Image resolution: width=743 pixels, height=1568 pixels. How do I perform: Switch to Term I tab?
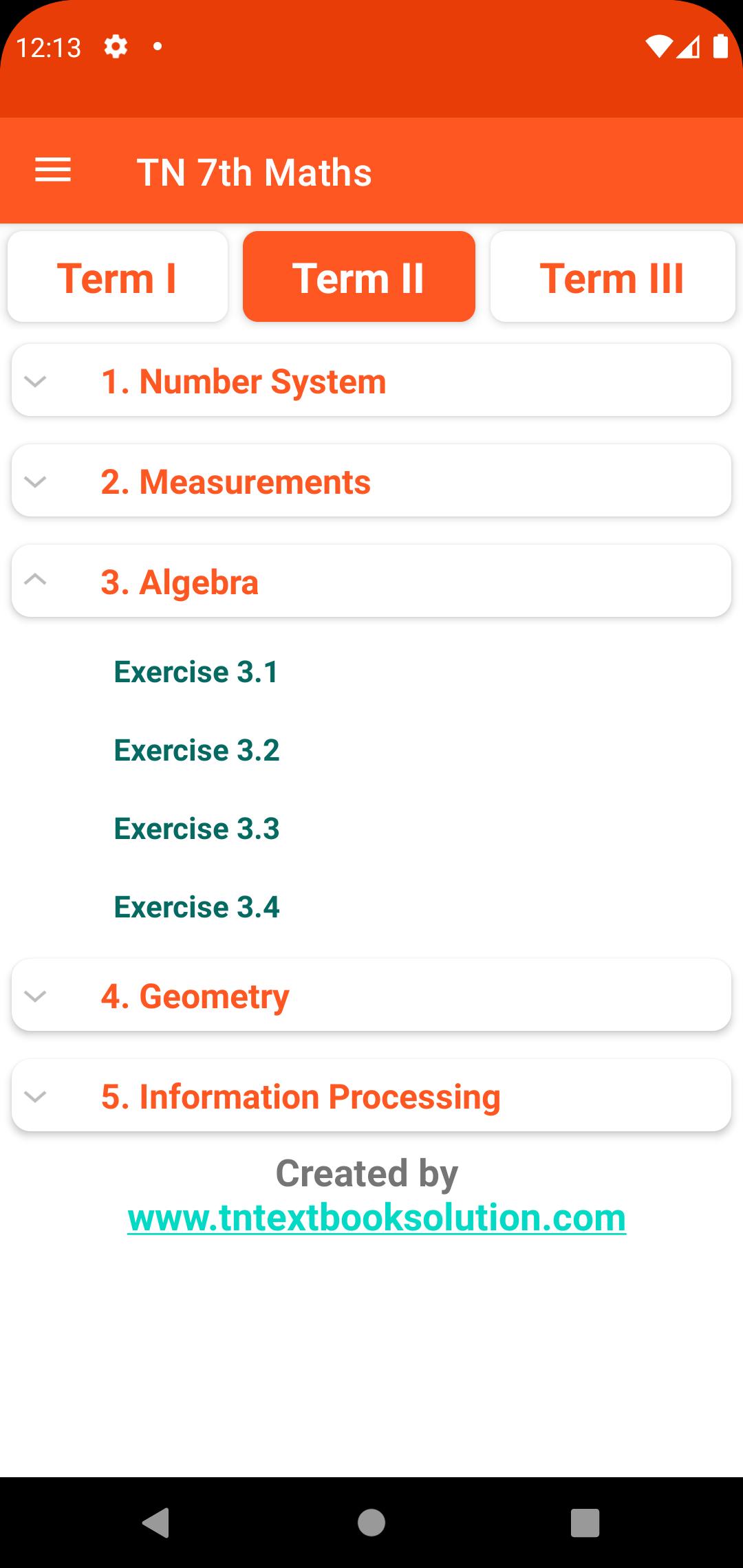pos(118,276)
